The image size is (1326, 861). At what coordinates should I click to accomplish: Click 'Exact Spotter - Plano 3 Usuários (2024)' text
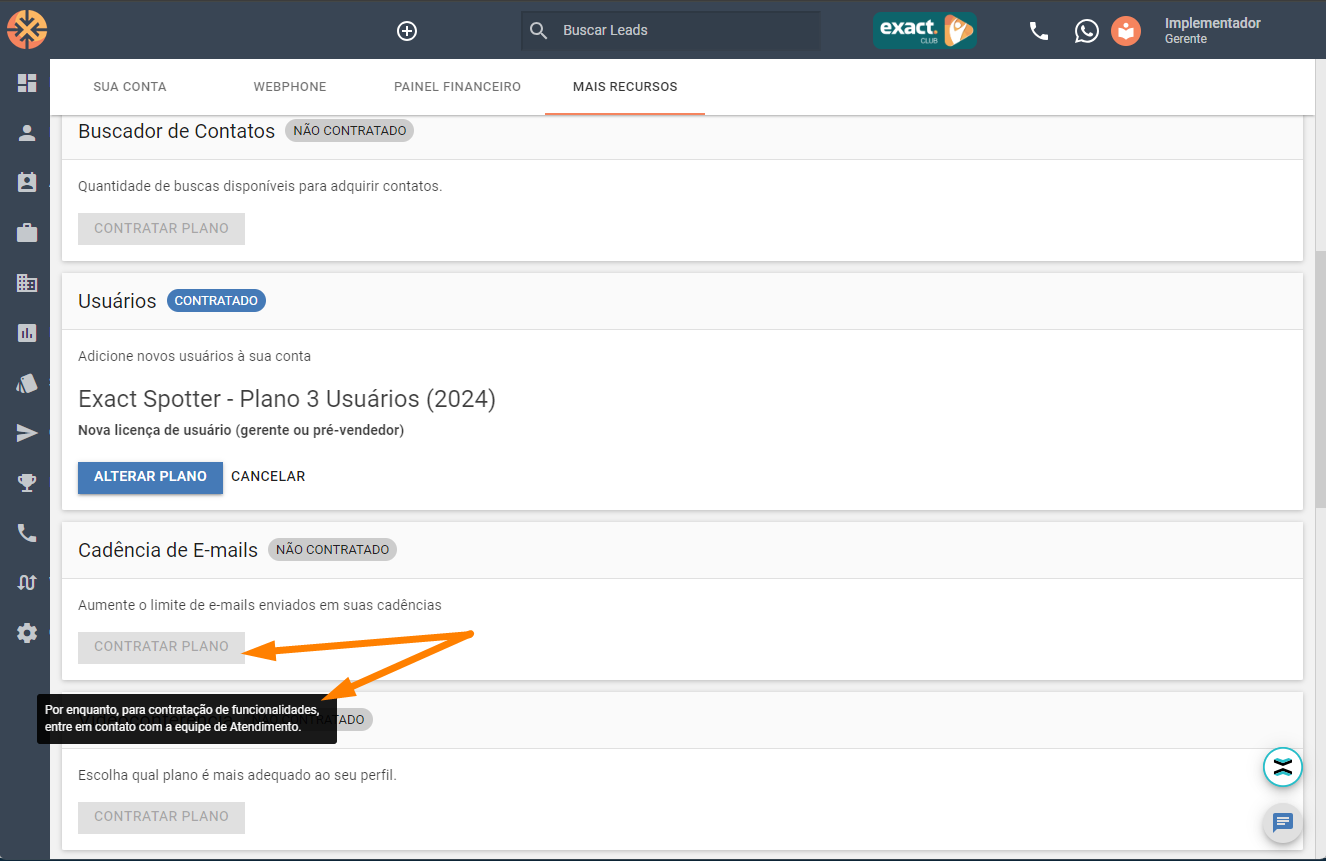[x=287, y=399]
